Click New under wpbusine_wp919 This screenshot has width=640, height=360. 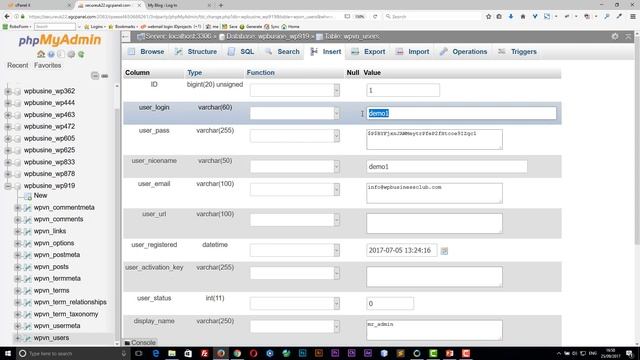click(x=40, y=196)
